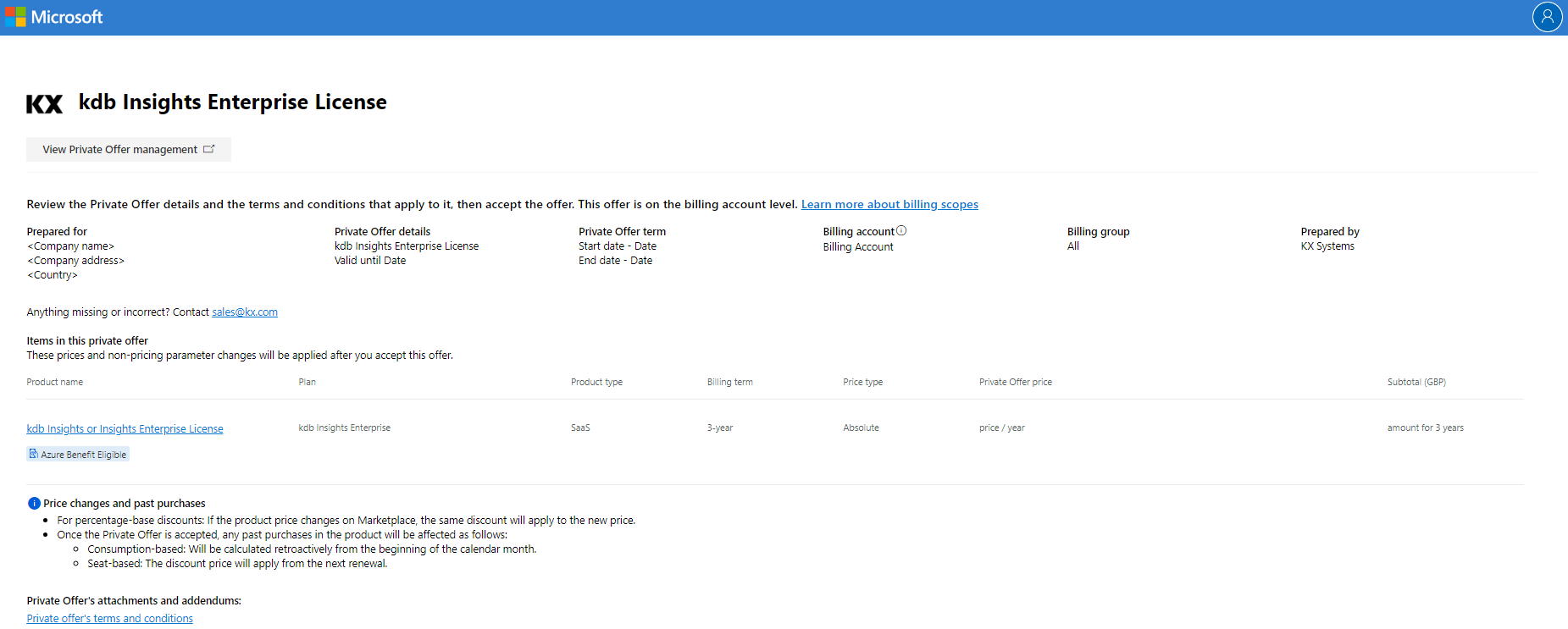Open Private offer's terms and conditions link
1568x629 pixels.
click(x=109, y=619)
